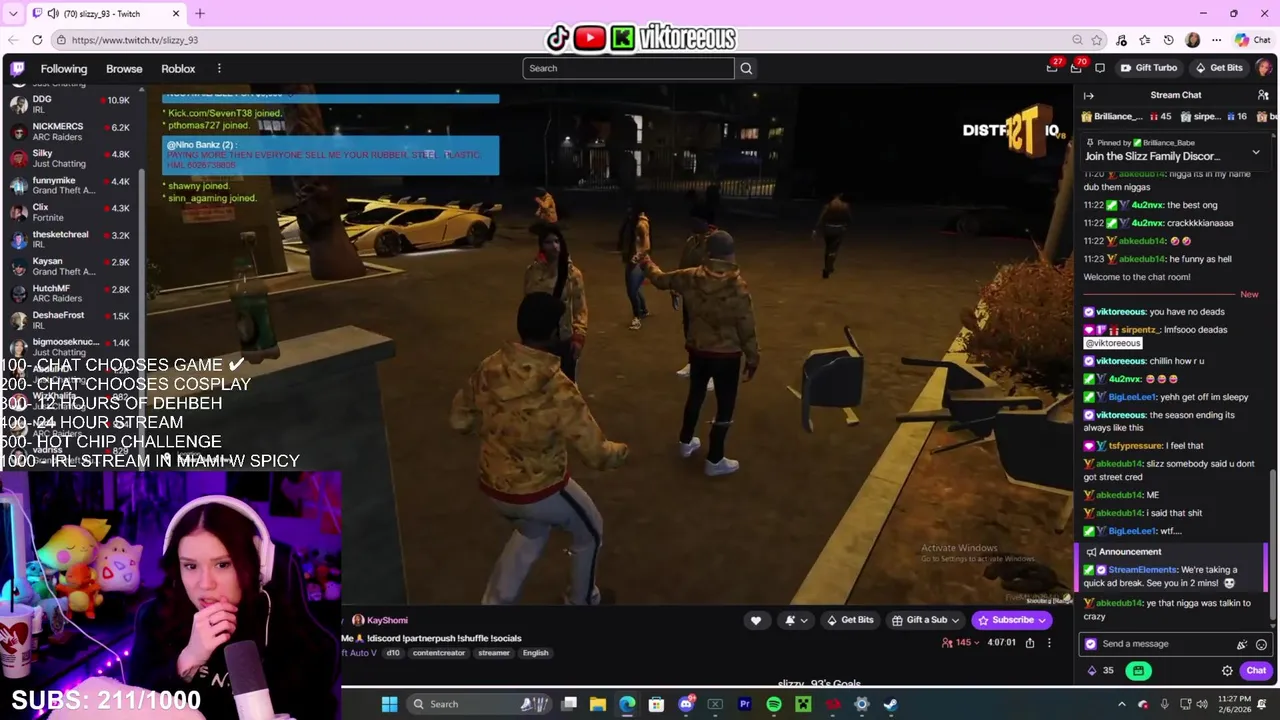The width and height of the screenshot is (1280, 720).
Task: Open the Gift a Sub dropdown
Action: 926,620
